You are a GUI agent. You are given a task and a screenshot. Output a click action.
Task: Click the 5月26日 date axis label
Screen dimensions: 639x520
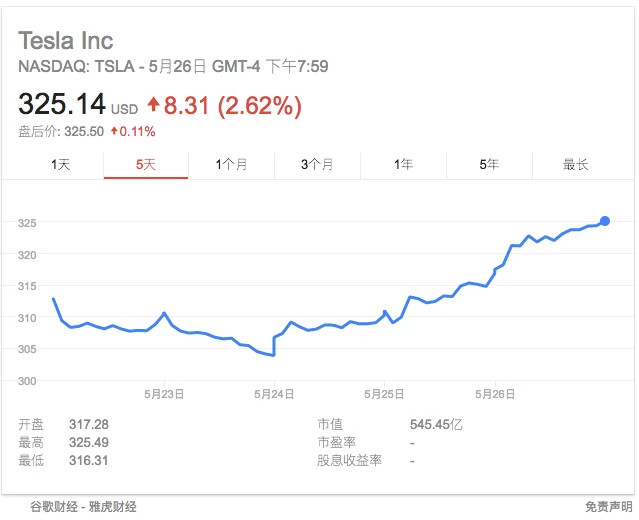coord(495,394)
